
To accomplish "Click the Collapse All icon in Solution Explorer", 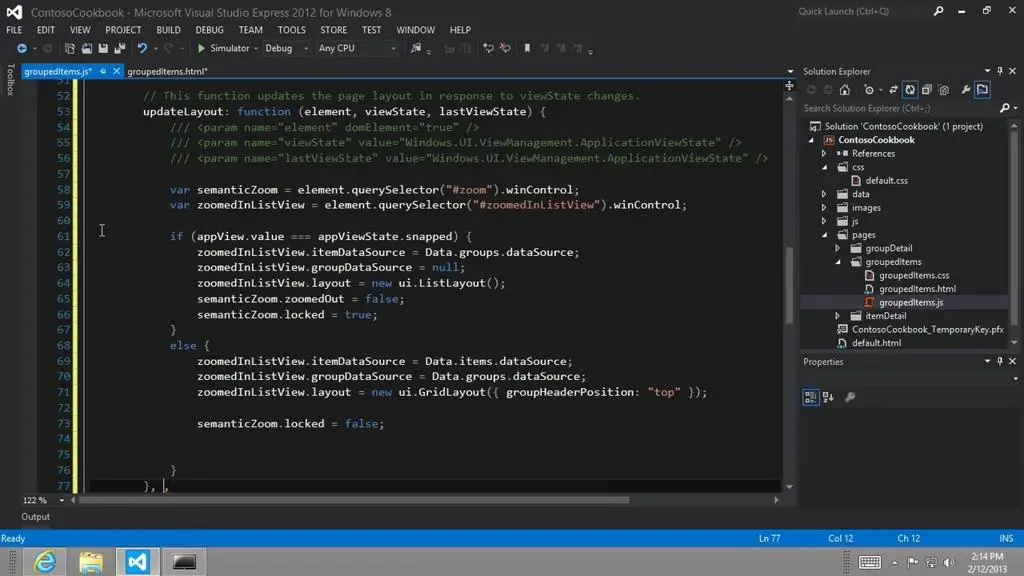I will click(x=927, y=90).
